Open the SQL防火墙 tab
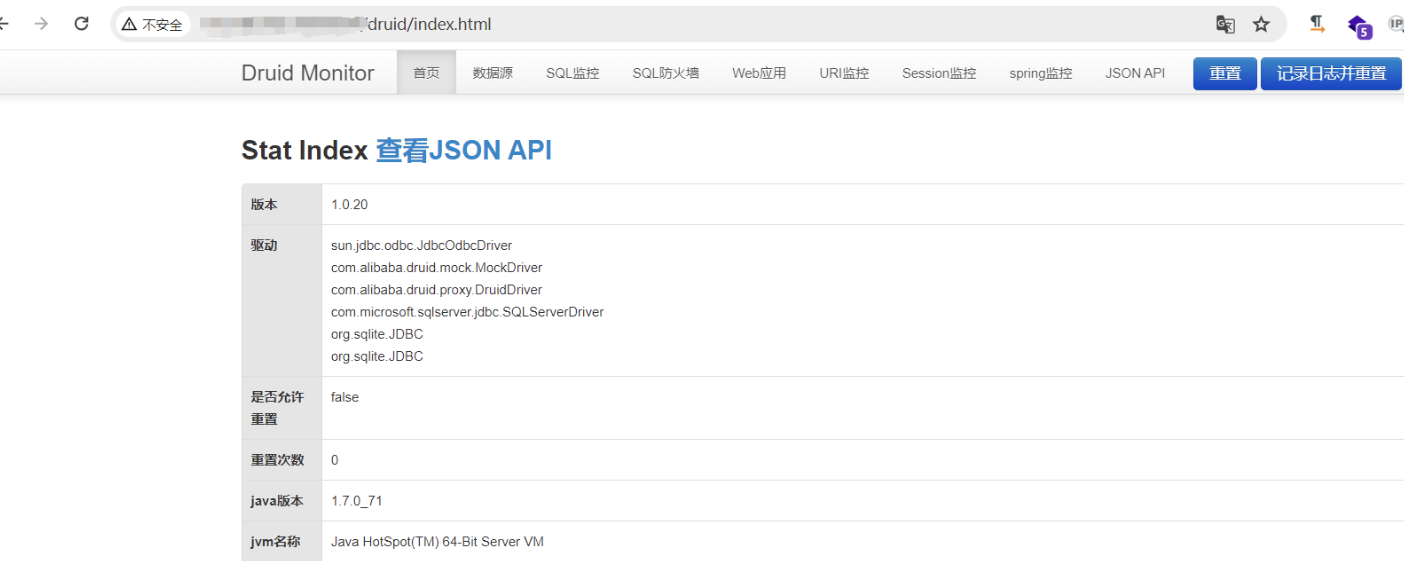 pos(666,73)
